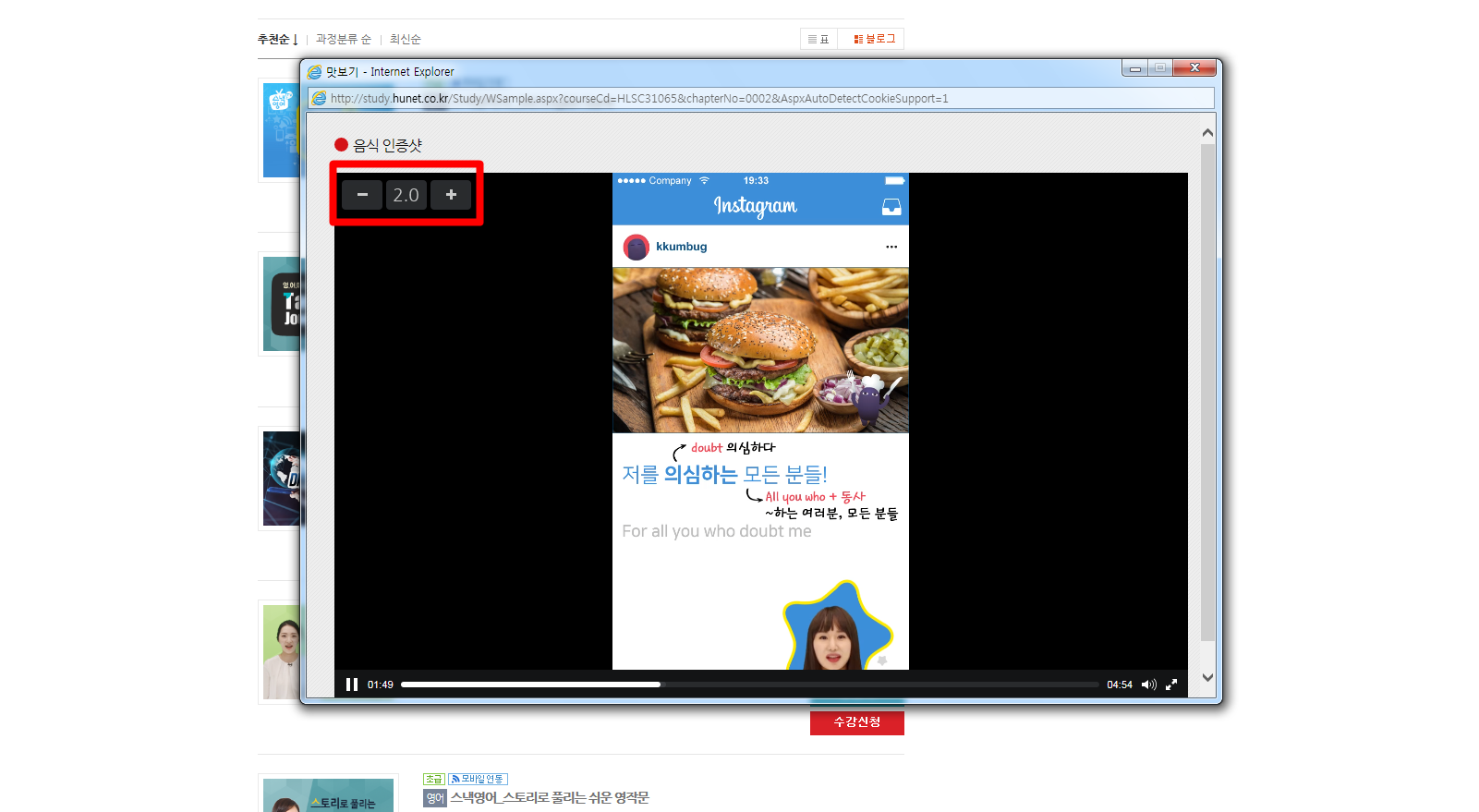The image size is (1479, 812).
Task: Enter fullscreen mode in the video player
Action: (1171, 685)
